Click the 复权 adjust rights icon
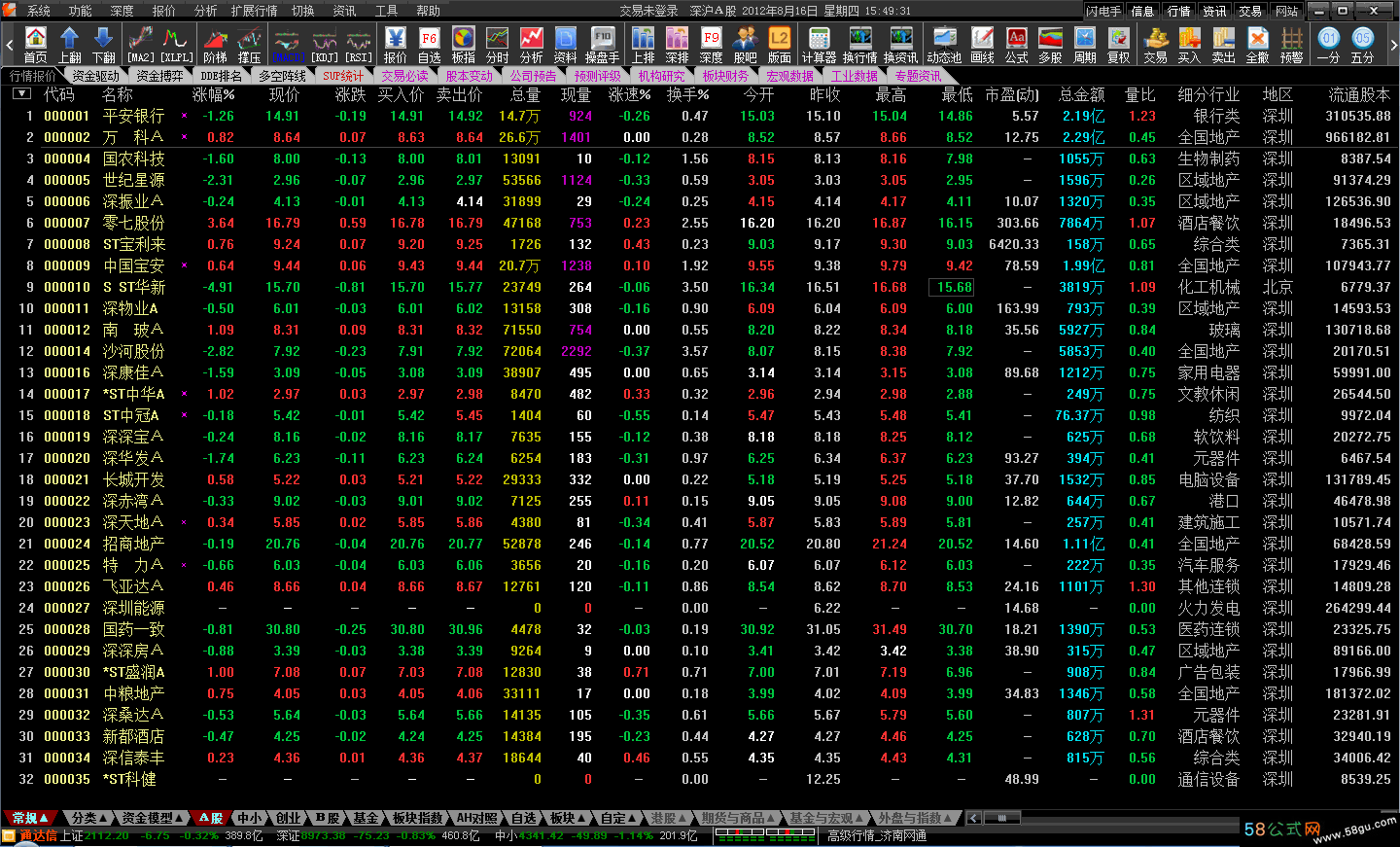Screen dimensions: 1400x847 click(1119, 45)
